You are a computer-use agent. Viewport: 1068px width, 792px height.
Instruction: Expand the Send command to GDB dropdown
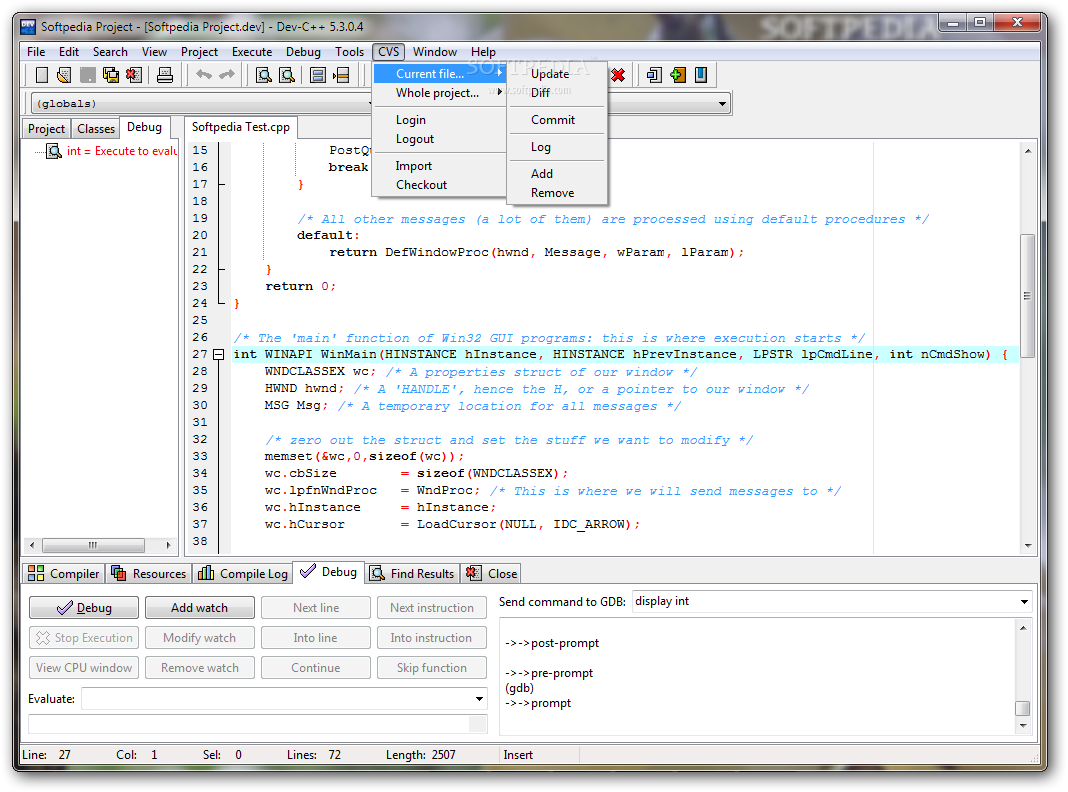click(1024, 602)
